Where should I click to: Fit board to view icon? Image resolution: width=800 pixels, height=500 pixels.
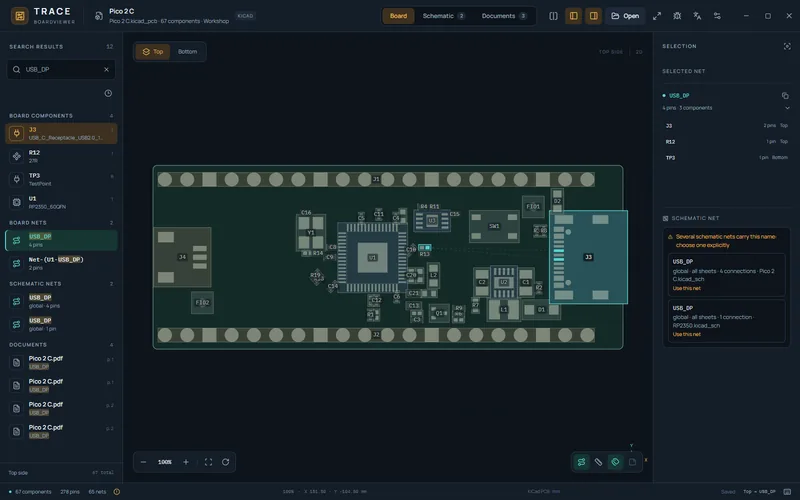(208, 462)
